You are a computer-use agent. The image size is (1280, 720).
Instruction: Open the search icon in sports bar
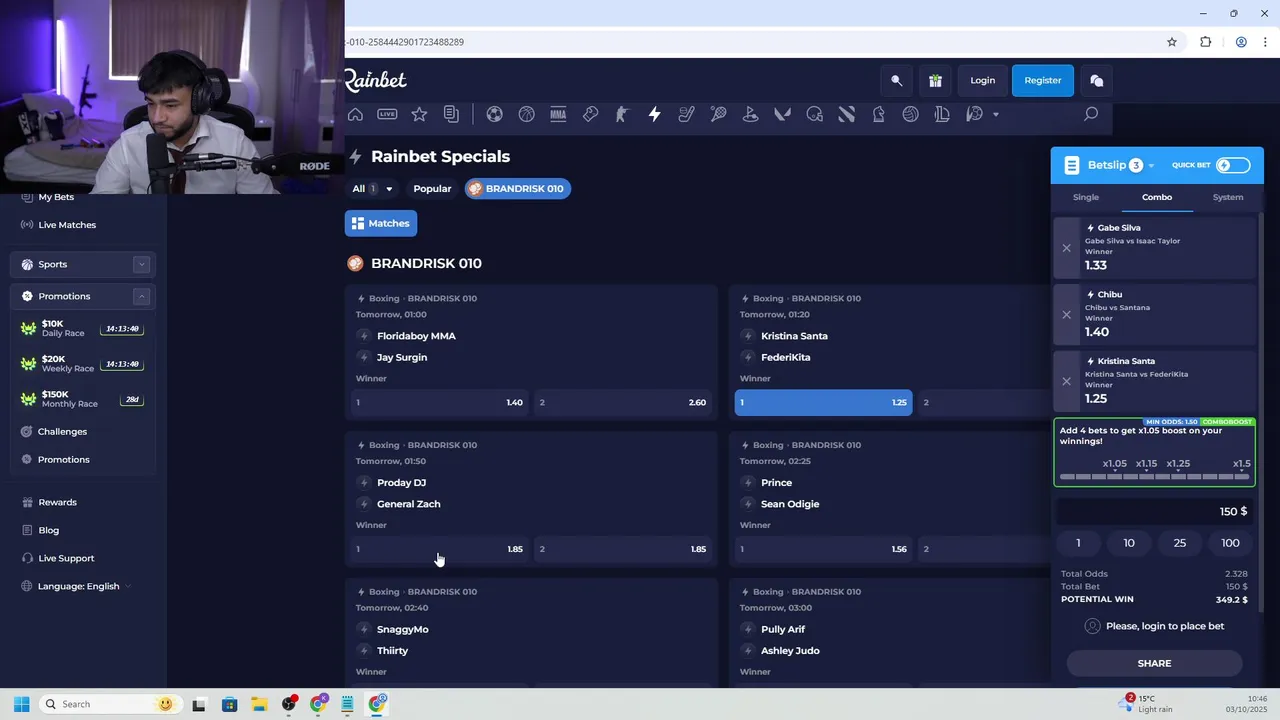click(x=1091, y=114)
